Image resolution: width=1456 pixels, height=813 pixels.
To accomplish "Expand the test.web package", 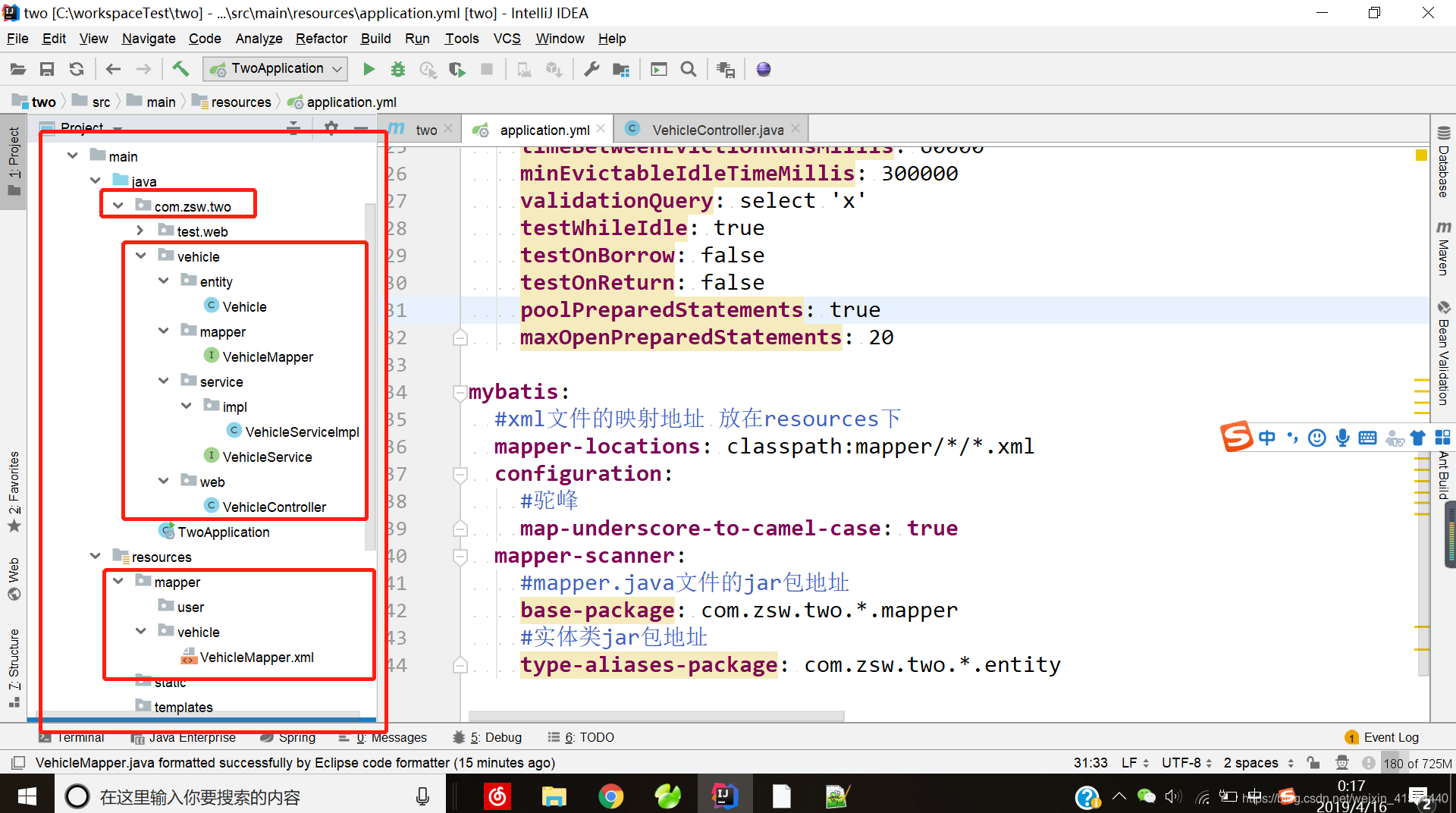I will (140, 231).
